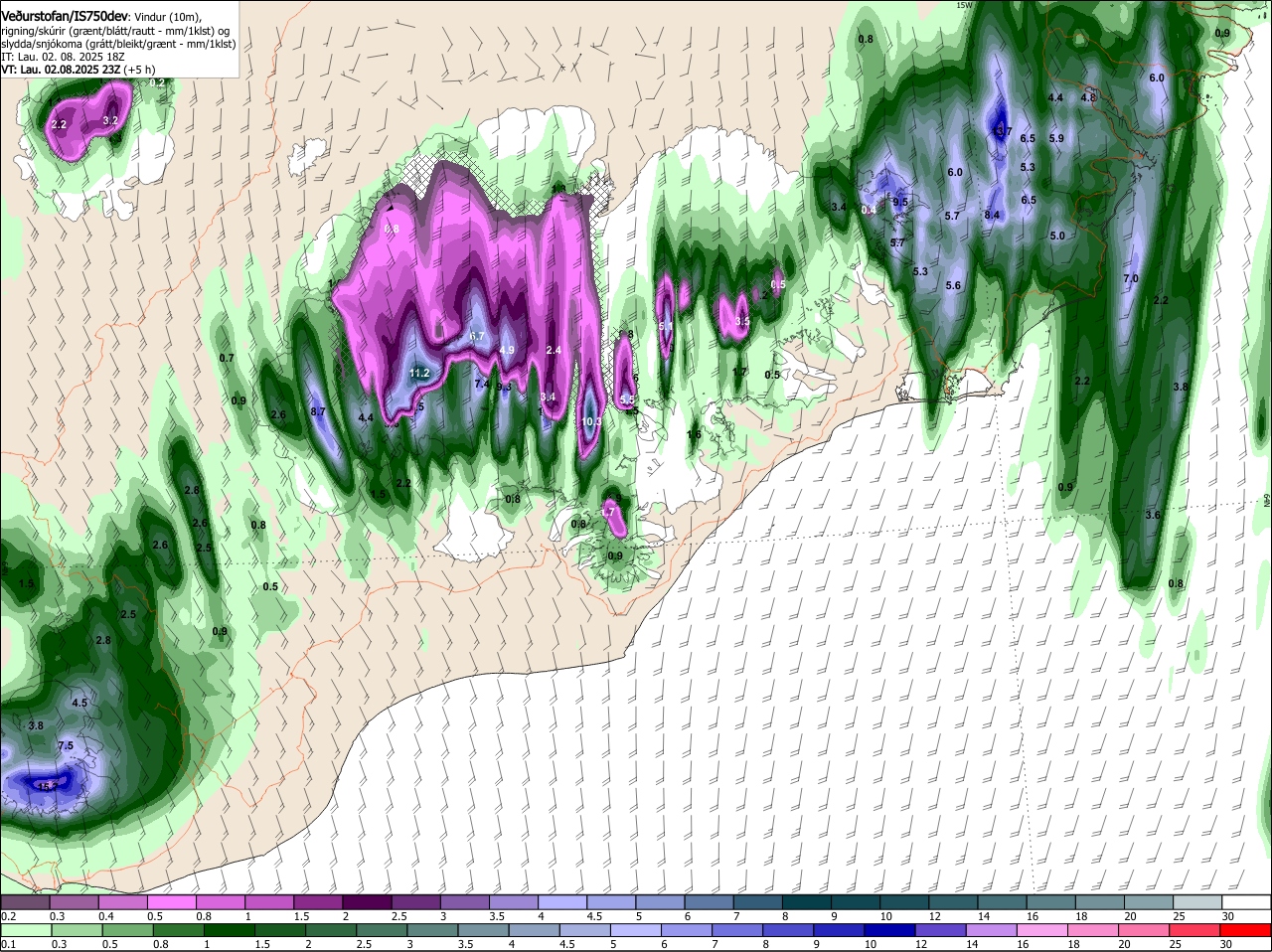1272x952 pixels.
Task: Select snow legend swatch between 6 and 7
Action: click(x=707, y=901)
